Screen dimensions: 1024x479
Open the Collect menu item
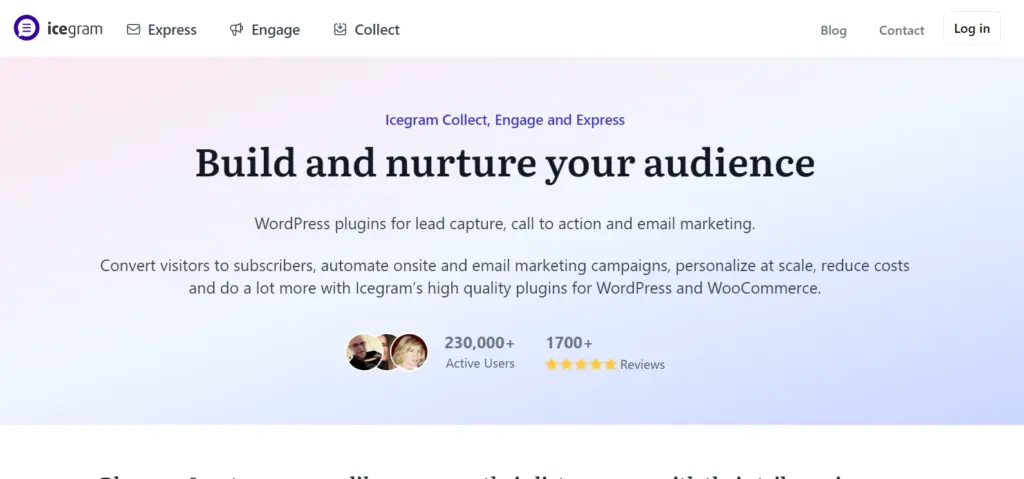[366, 29]
